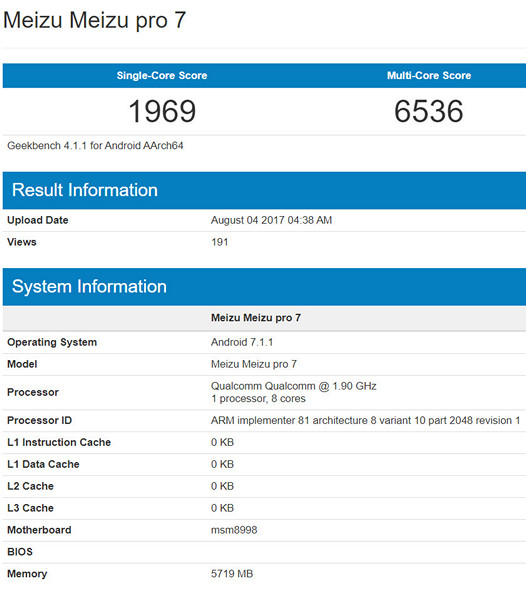This screenshot has height=590, width=526.
Task: Click the L2 Cache 0 KB value
Action: [222, 486]
